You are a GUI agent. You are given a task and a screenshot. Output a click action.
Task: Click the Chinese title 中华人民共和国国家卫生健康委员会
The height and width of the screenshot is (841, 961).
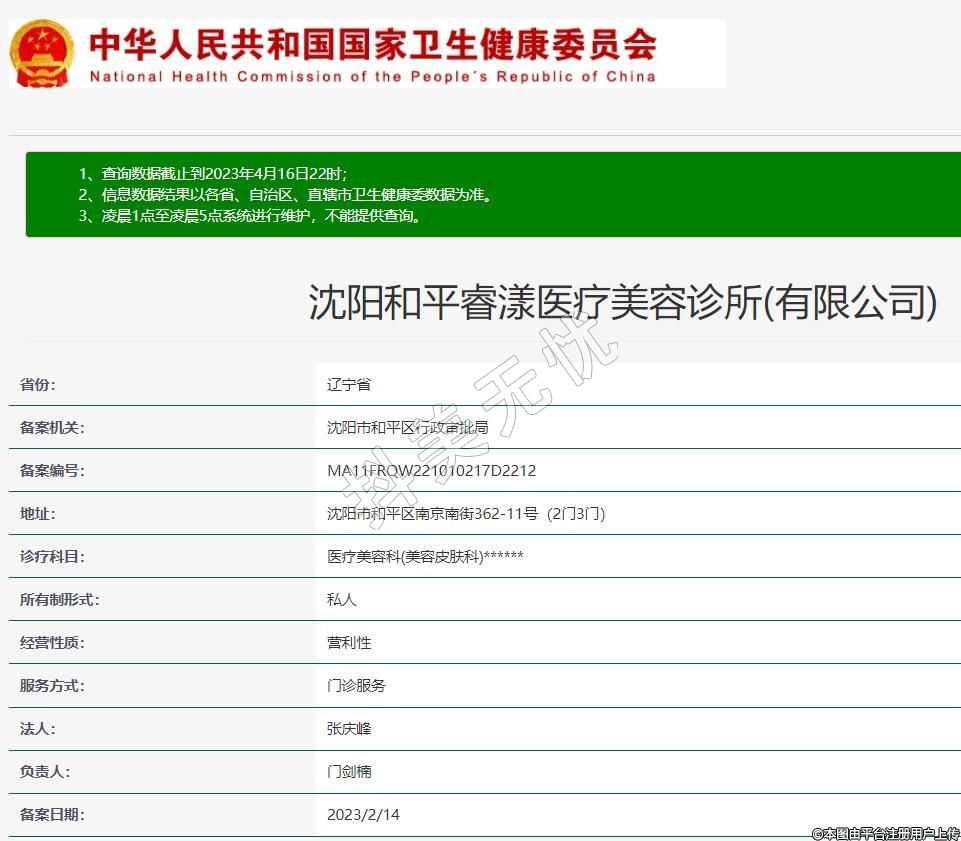coord(372,44)
